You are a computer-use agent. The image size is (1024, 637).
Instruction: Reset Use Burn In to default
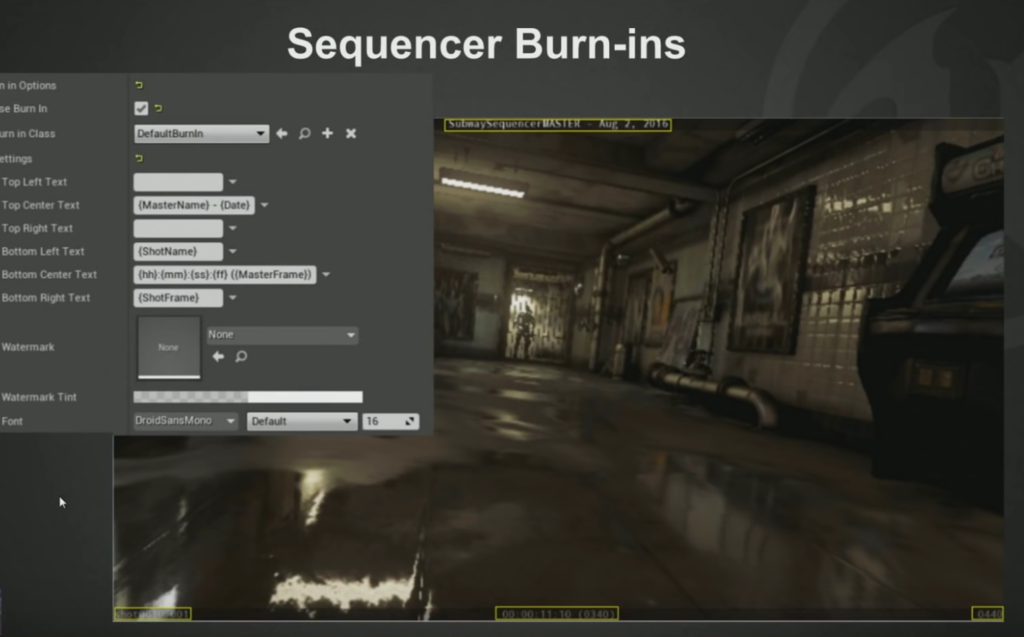coord(158,108)
